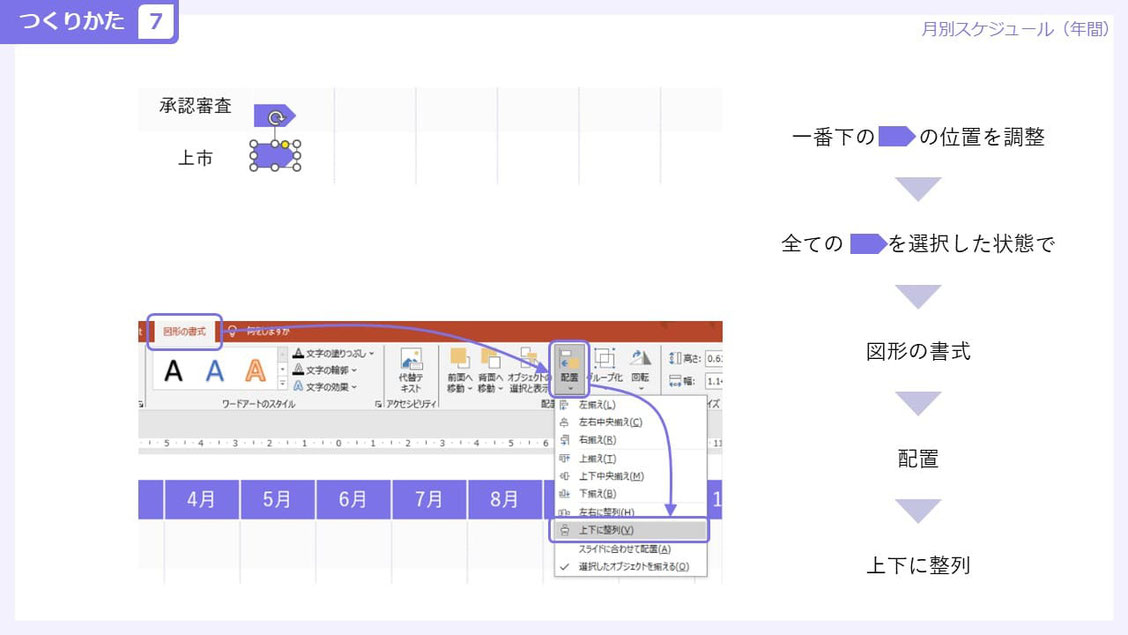Click the 配置 align button in ribbon
The width and height of the screenshot is (1128, 635).
click(x=569, y=369)
